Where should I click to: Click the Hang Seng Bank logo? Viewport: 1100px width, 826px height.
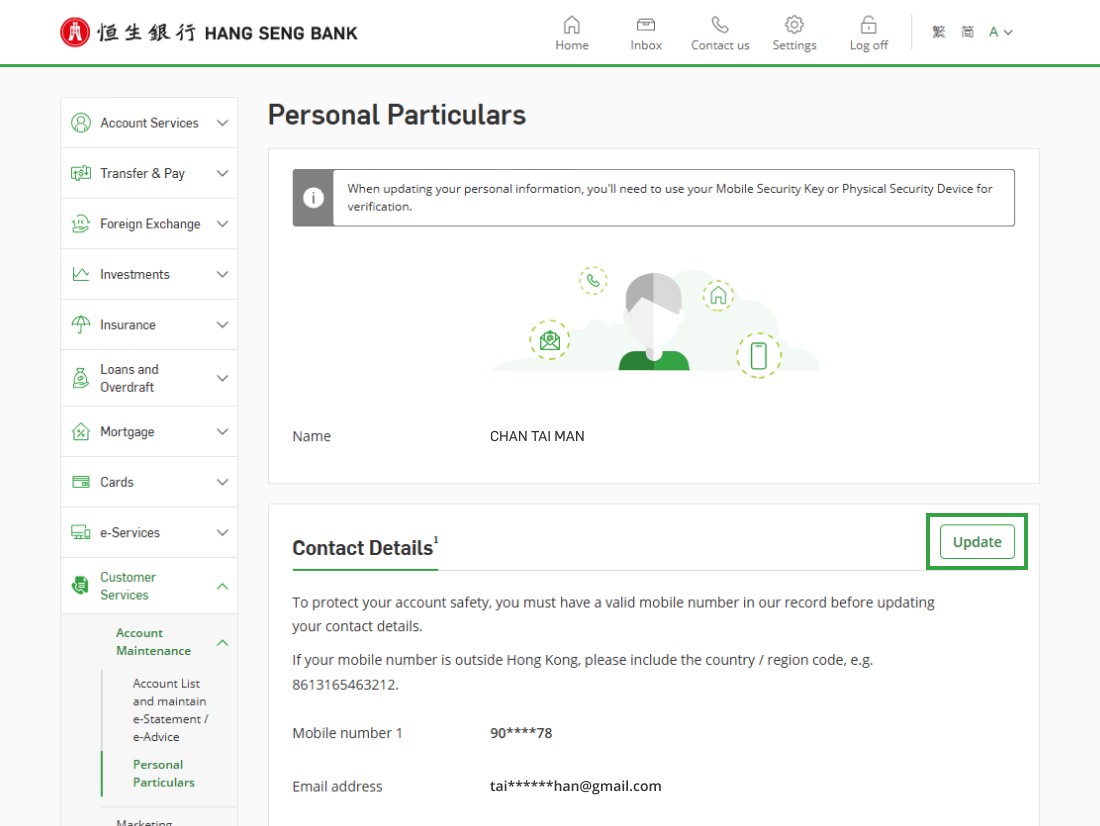(x=208, y=33)
